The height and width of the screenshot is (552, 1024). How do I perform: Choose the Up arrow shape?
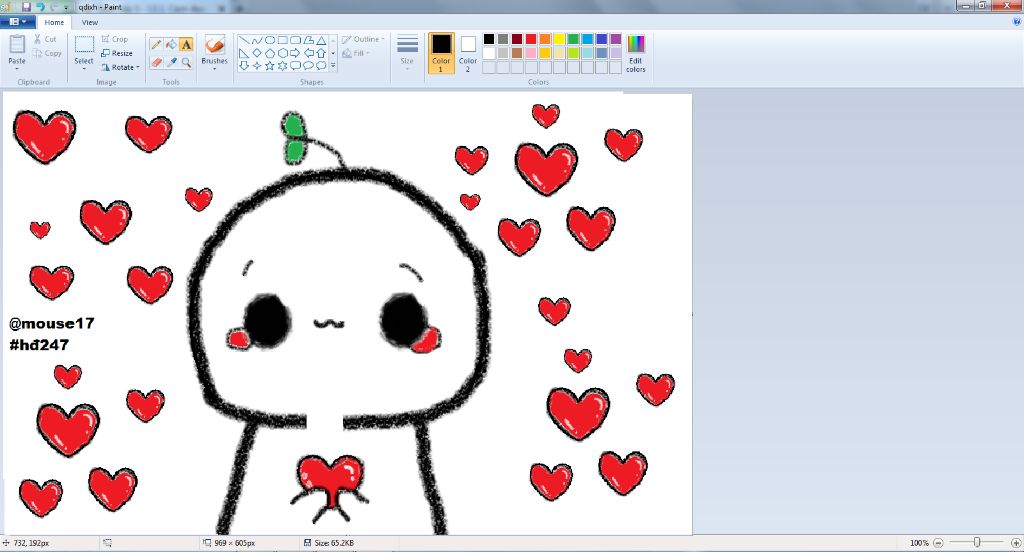[x=321, y=53]
